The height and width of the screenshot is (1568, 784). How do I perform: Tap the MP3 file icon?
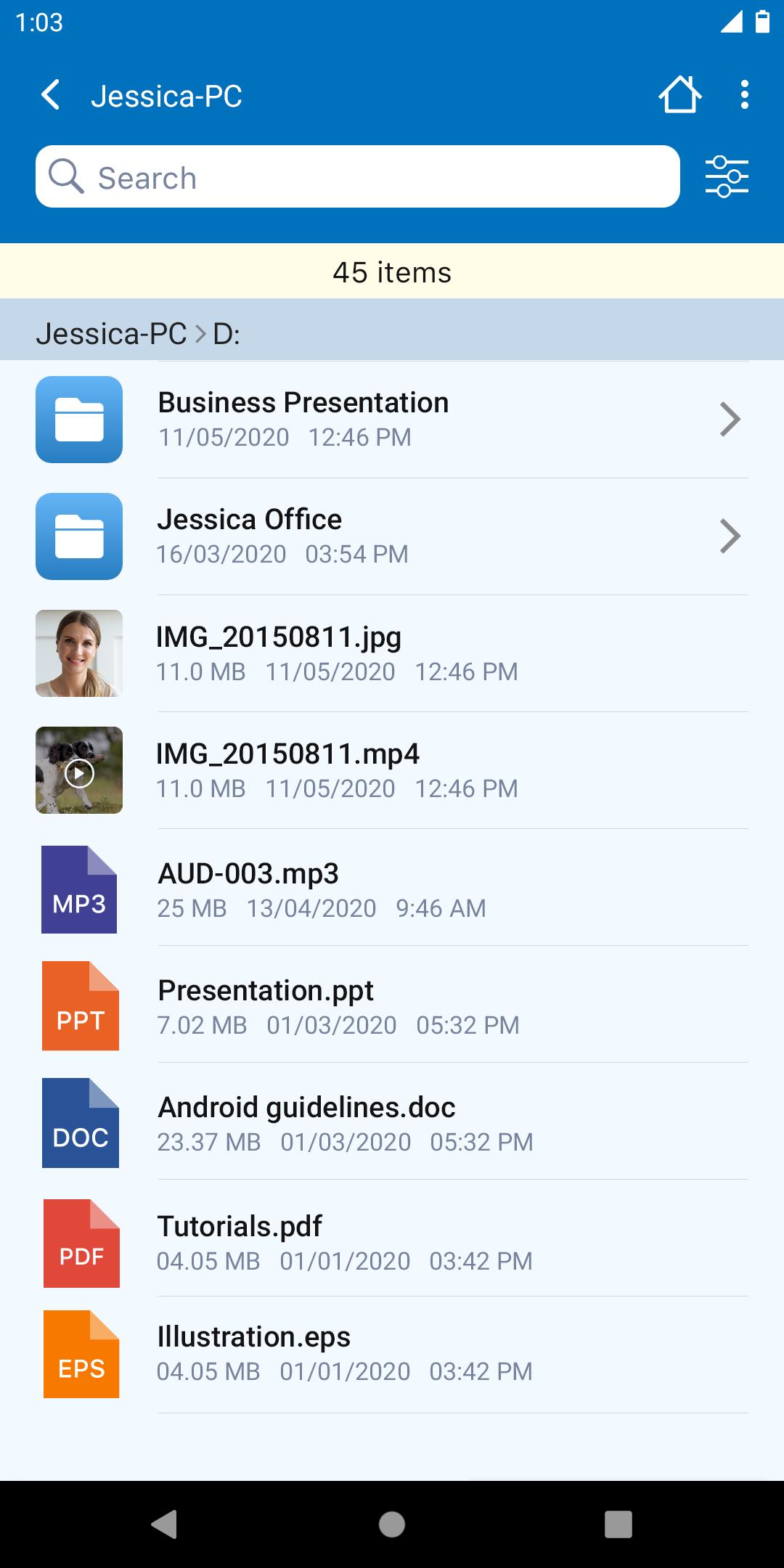point(79,889)
